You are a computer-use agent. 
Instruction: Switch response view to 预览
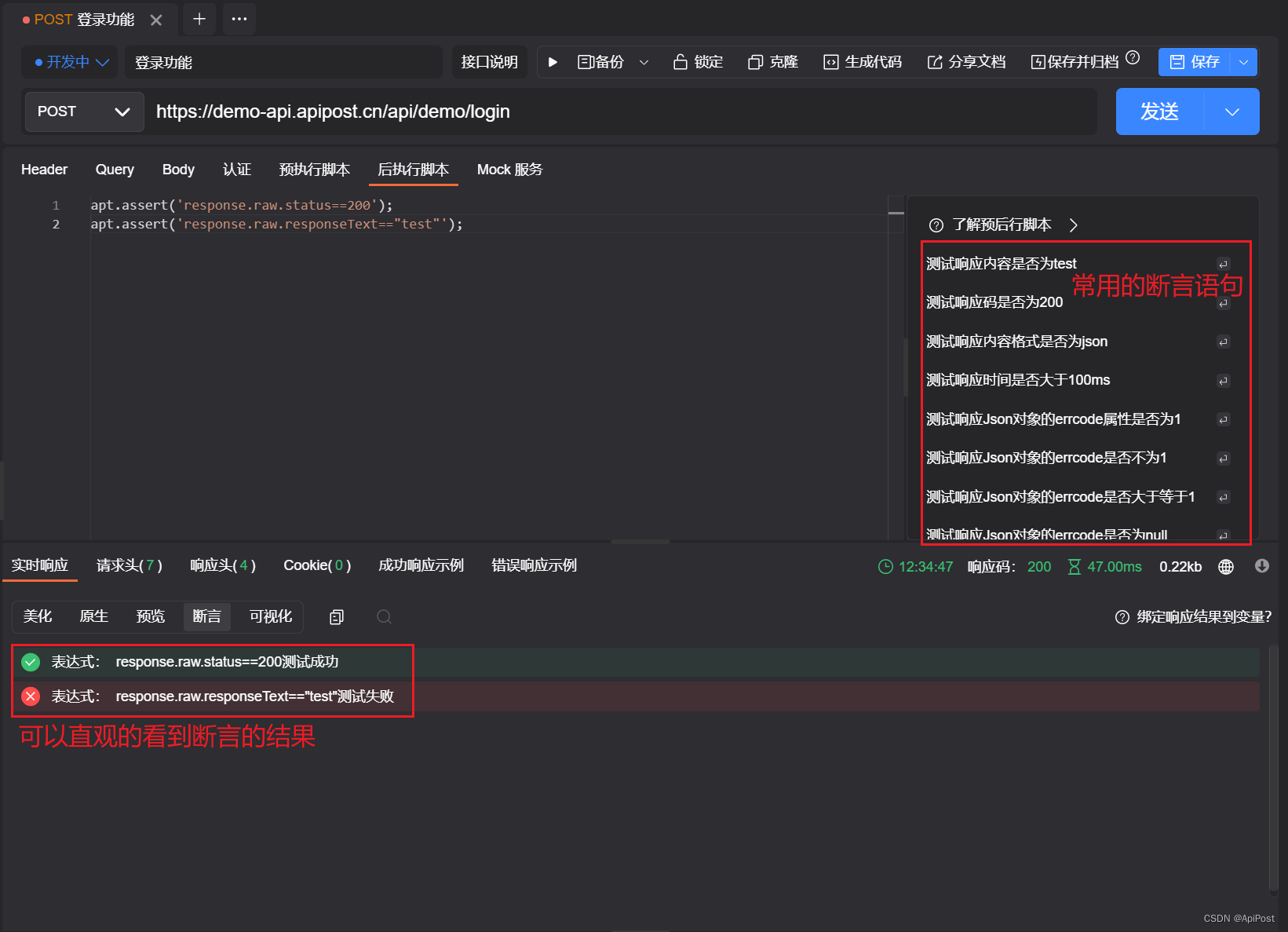point(151,616)
